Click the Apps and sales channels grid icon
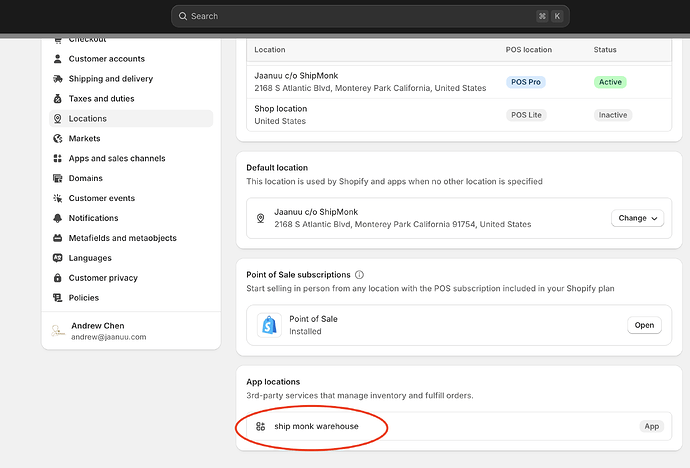The width and height of the screenshot is (690, 468). [x=58, y=158]
